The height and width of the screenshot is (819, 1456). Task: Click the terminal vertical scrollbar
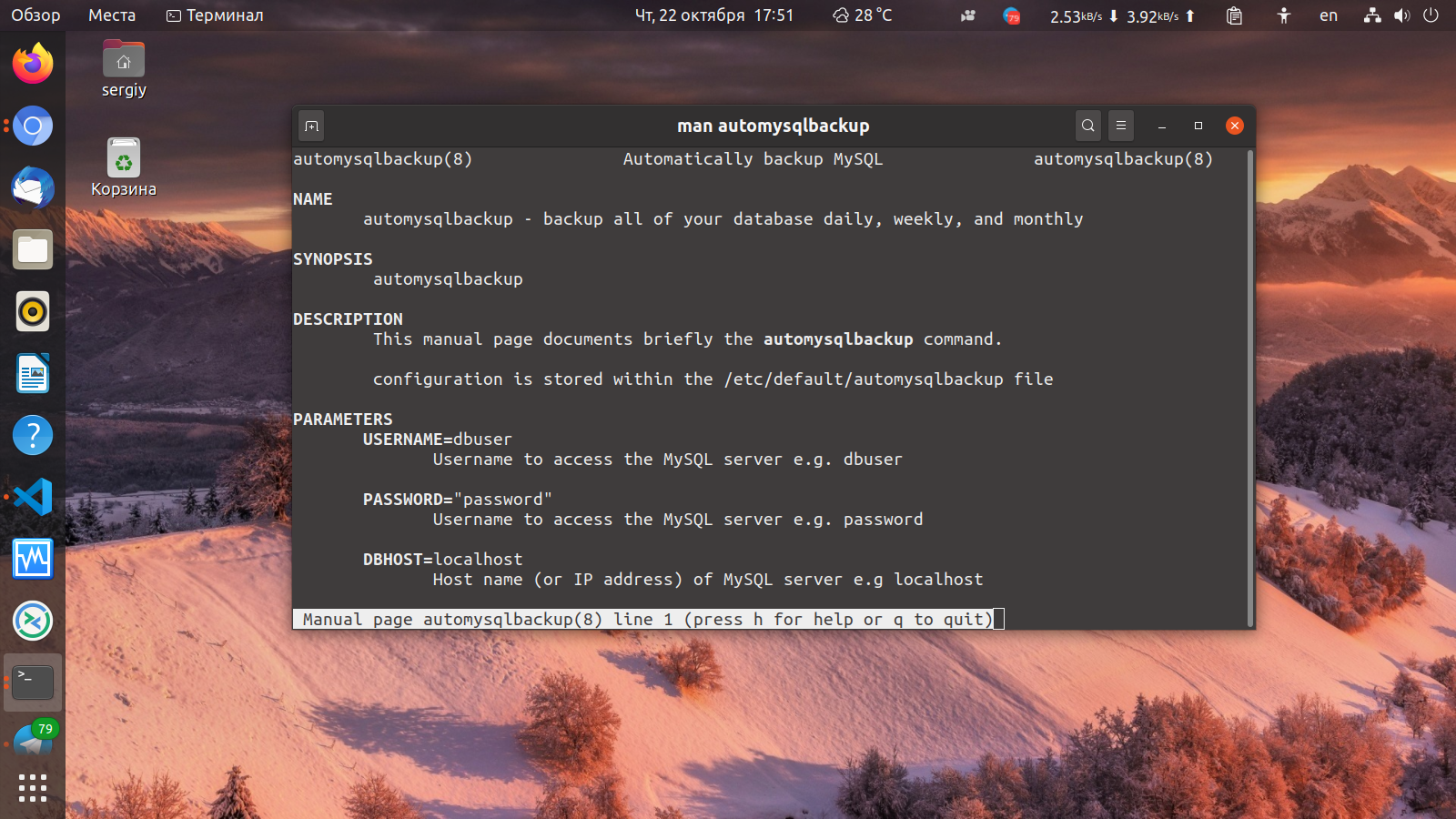pos(1250,387)
